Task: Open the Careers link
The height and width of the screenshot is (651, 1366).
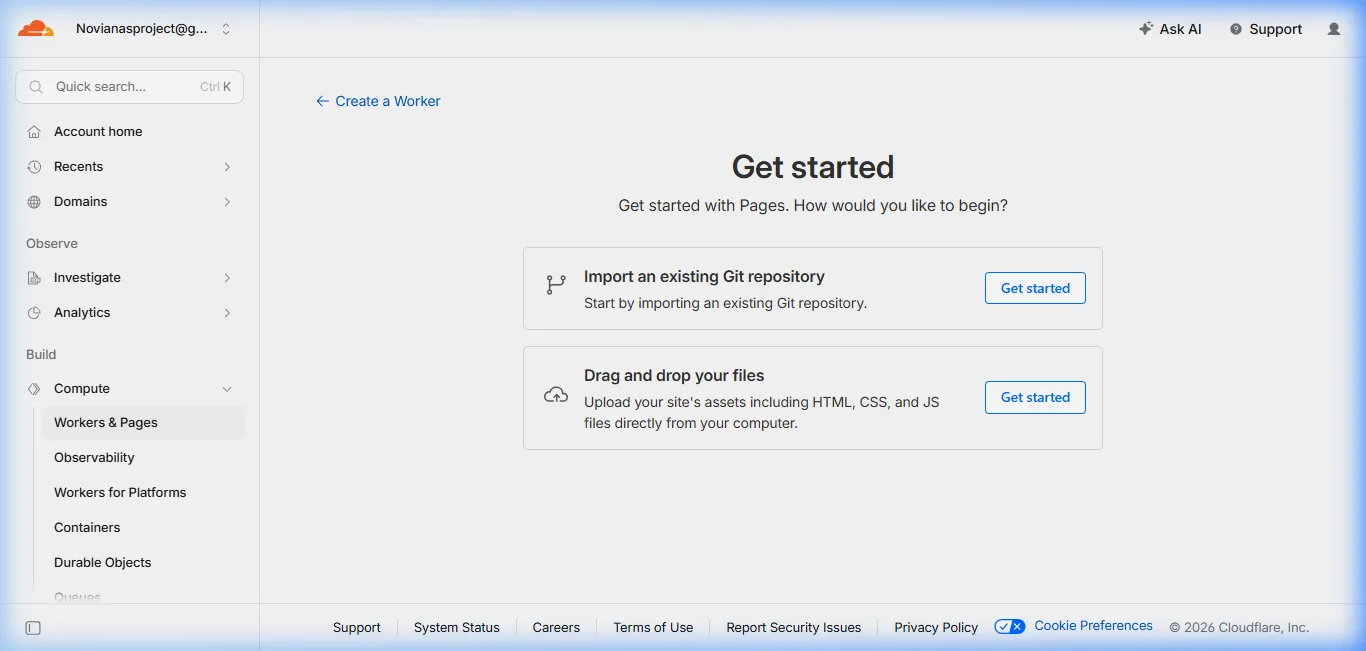Action: [556, 628]
